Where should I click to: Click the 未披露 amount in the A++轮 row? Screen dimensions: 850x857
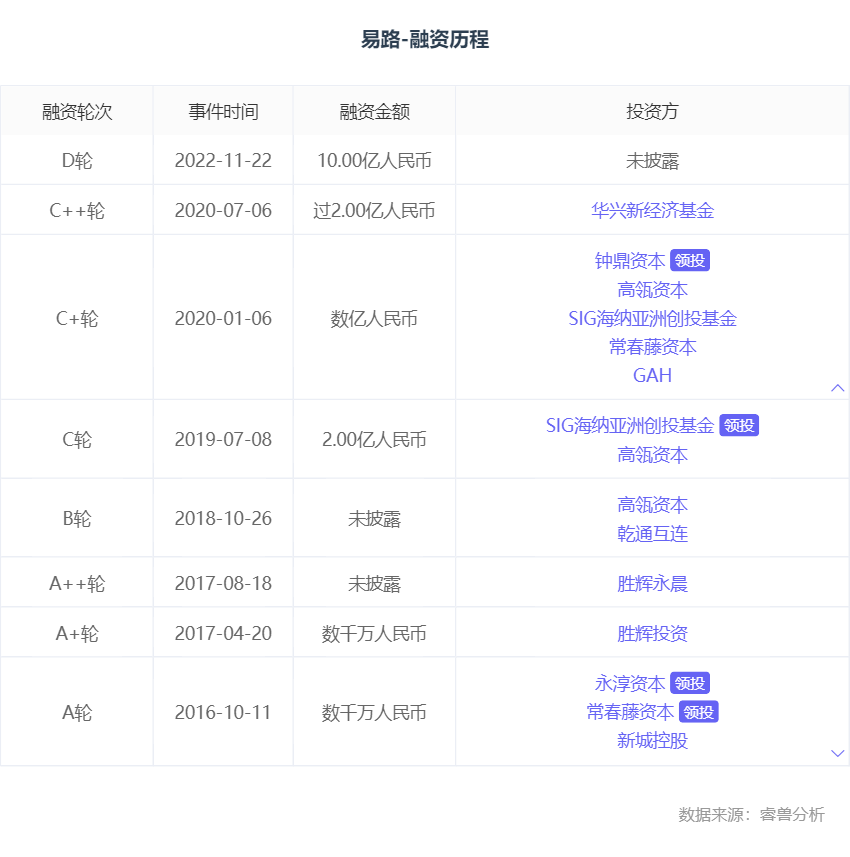coord(374,584)
